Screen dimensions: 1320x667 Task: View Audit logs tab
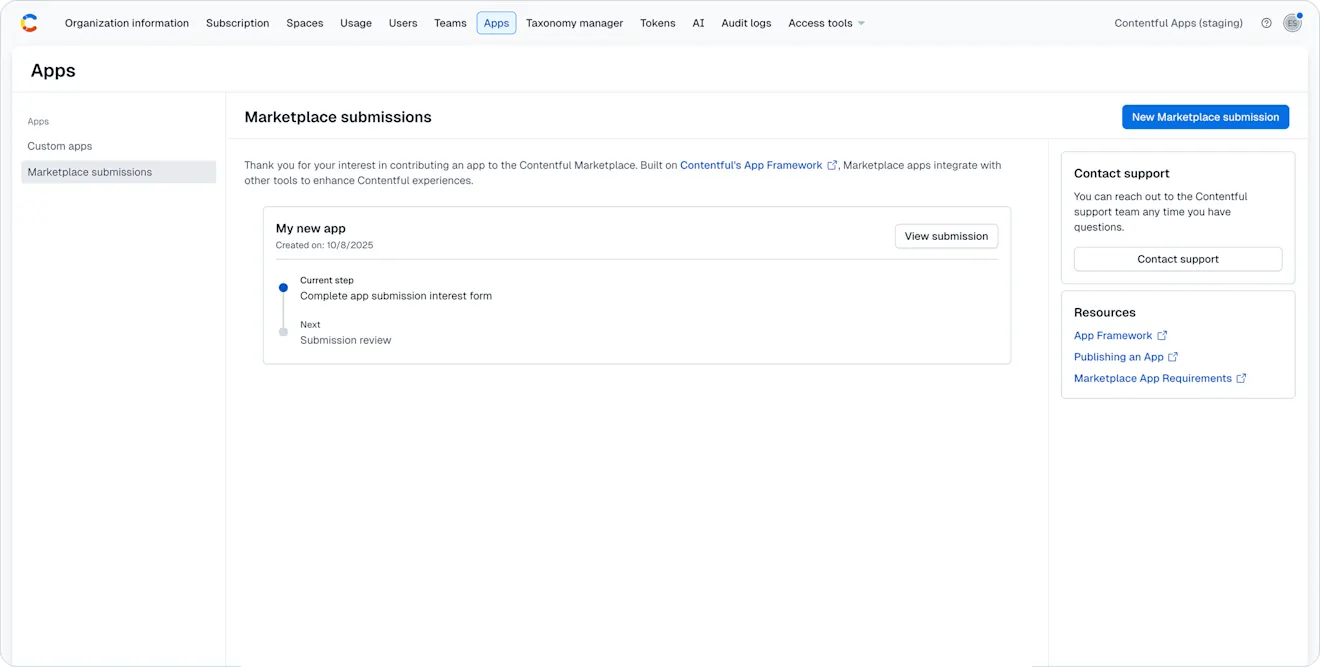click(x=746, y=23)
